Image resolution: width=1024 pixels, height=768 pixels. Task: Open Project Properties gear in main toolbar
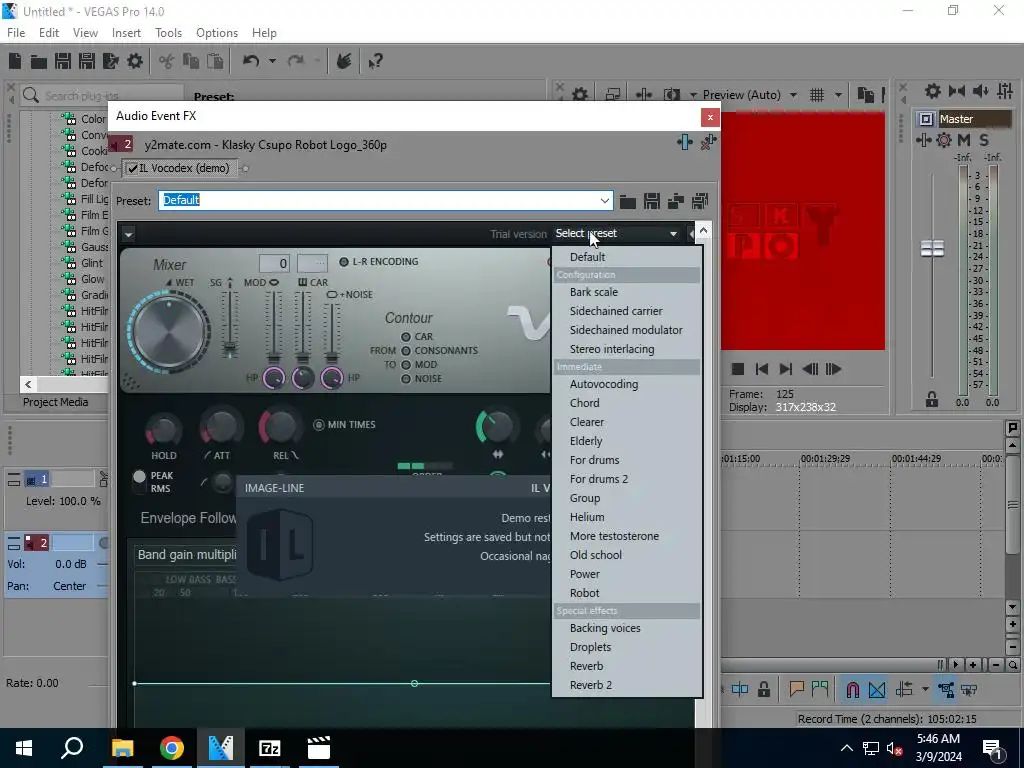click(x=135, y=61)
